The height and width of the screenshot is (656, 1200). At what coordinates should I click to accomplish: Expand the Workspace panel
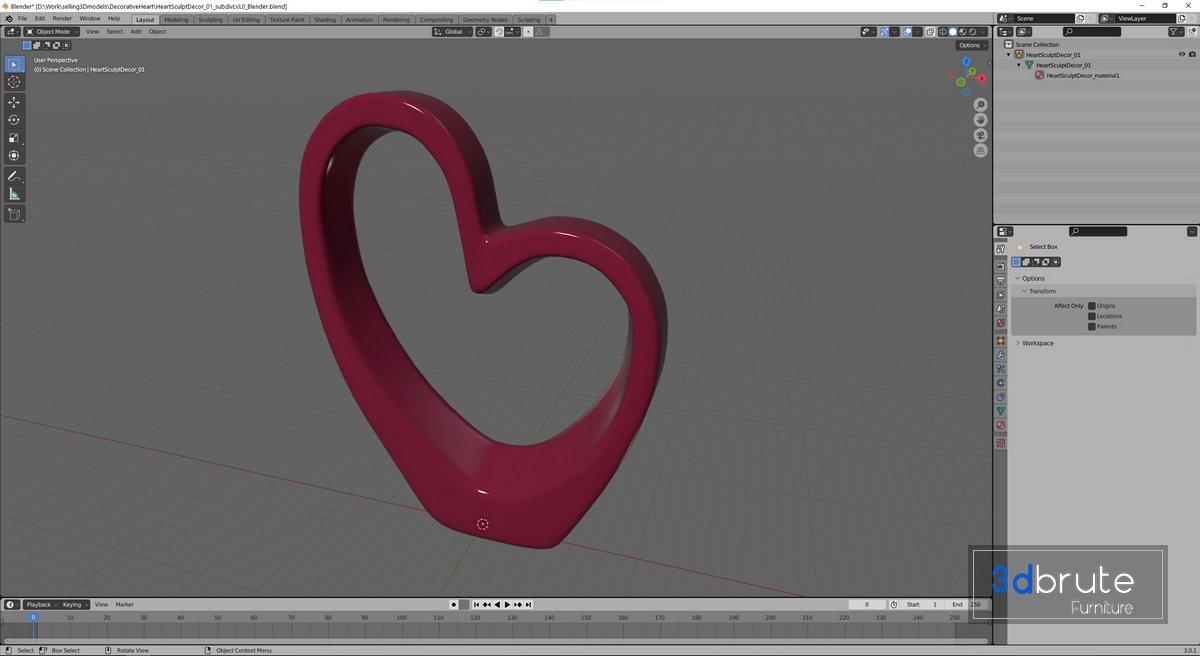[x=1037, y=343]
